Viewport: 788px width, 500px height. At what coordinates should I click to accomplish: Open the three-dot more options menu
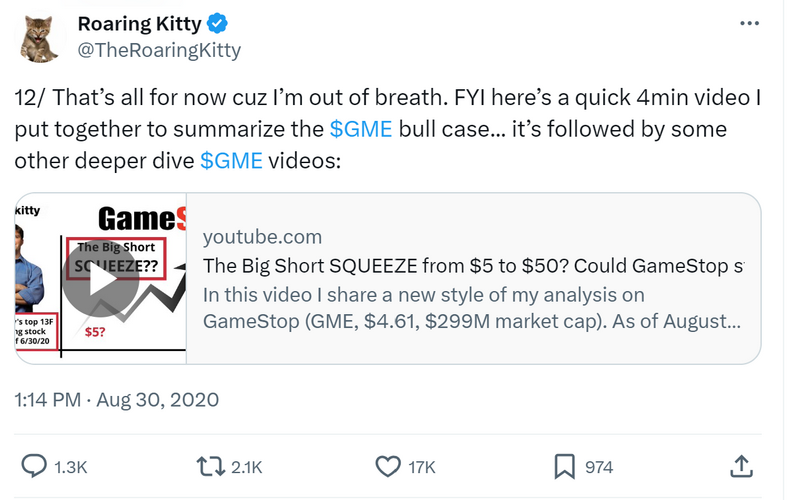tap(747, 23)
